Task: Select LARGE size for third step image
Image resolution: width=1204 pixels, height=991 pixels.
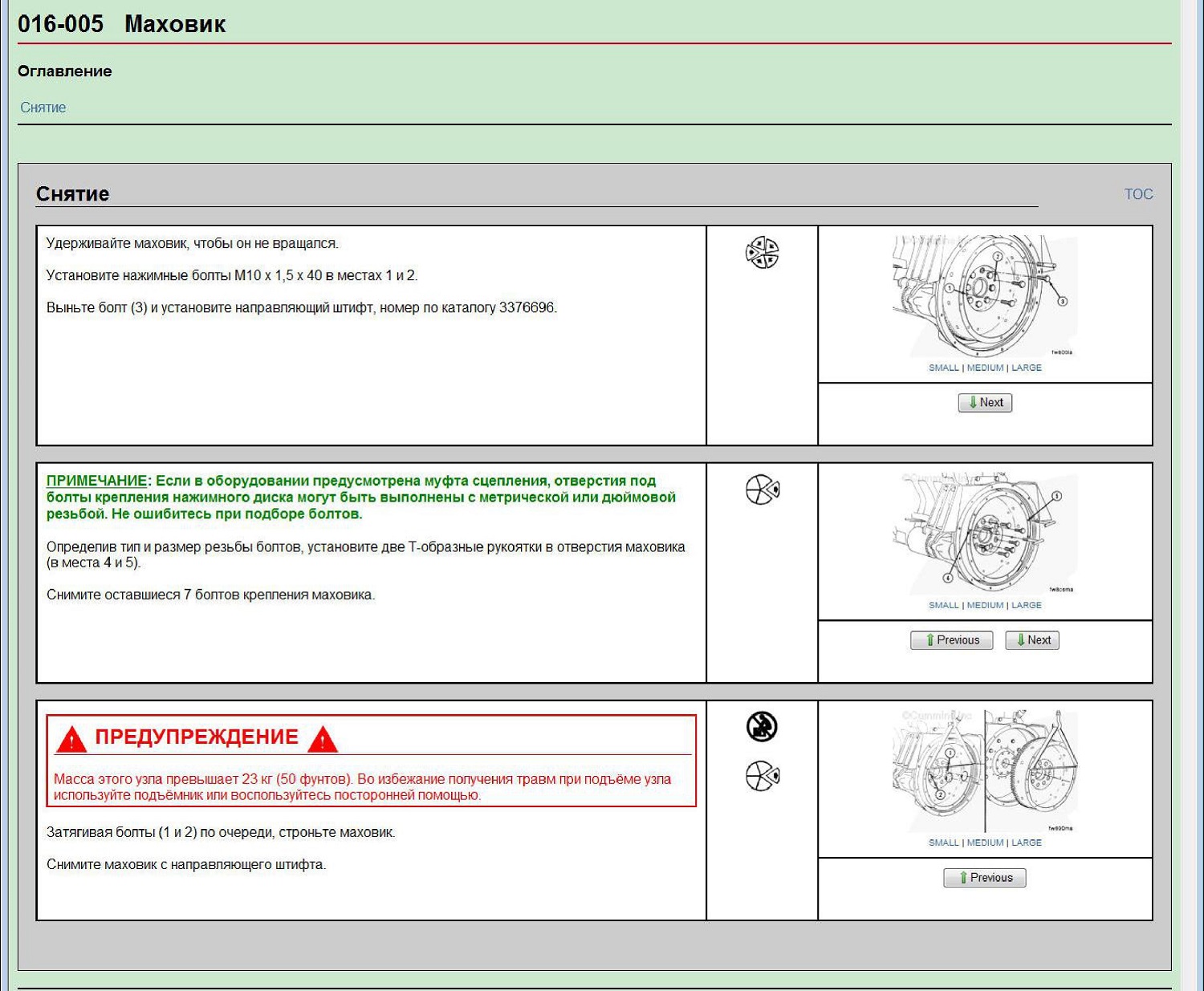Action: (1027, 843)
